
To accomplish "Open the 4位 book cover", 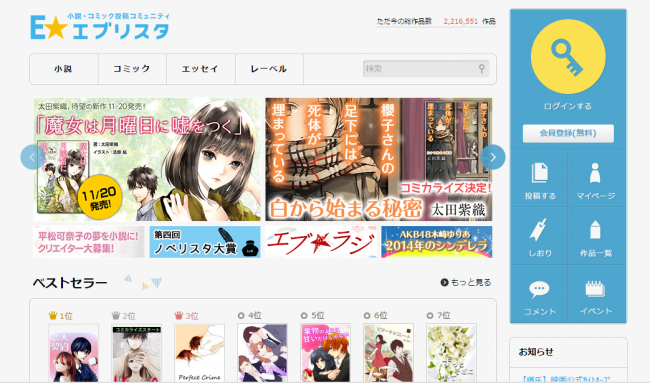I will pyautogui.click(x=262, y=353).
